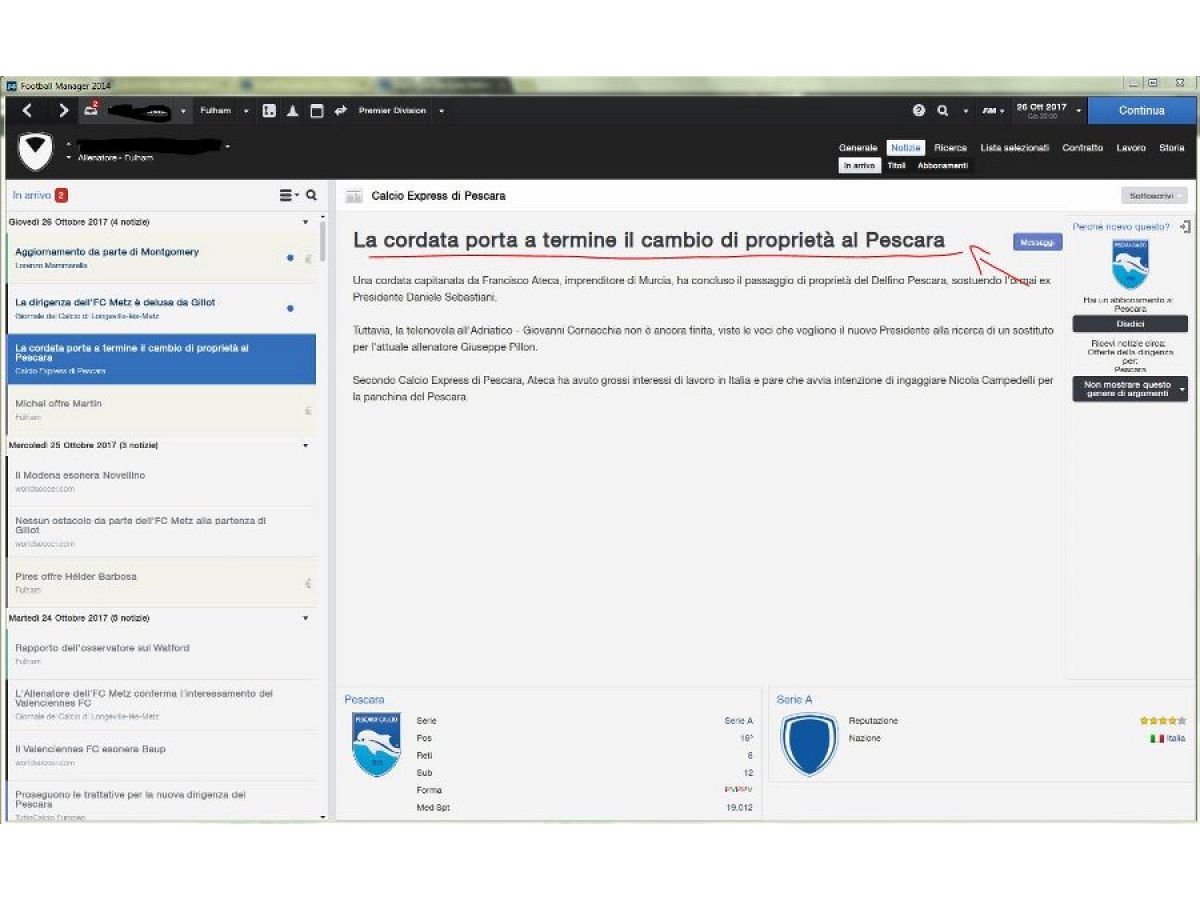Click the scroll-down arrow of the inbox list
This screenshot has height=900, width=1200.
(x=322, y=816)
